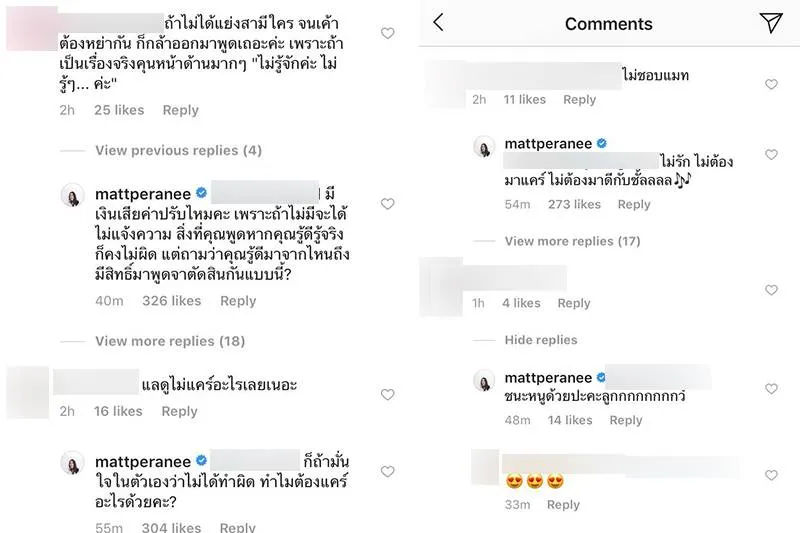
Task: Reply to the comment with 25 likes
Action: tap(180, 110)
